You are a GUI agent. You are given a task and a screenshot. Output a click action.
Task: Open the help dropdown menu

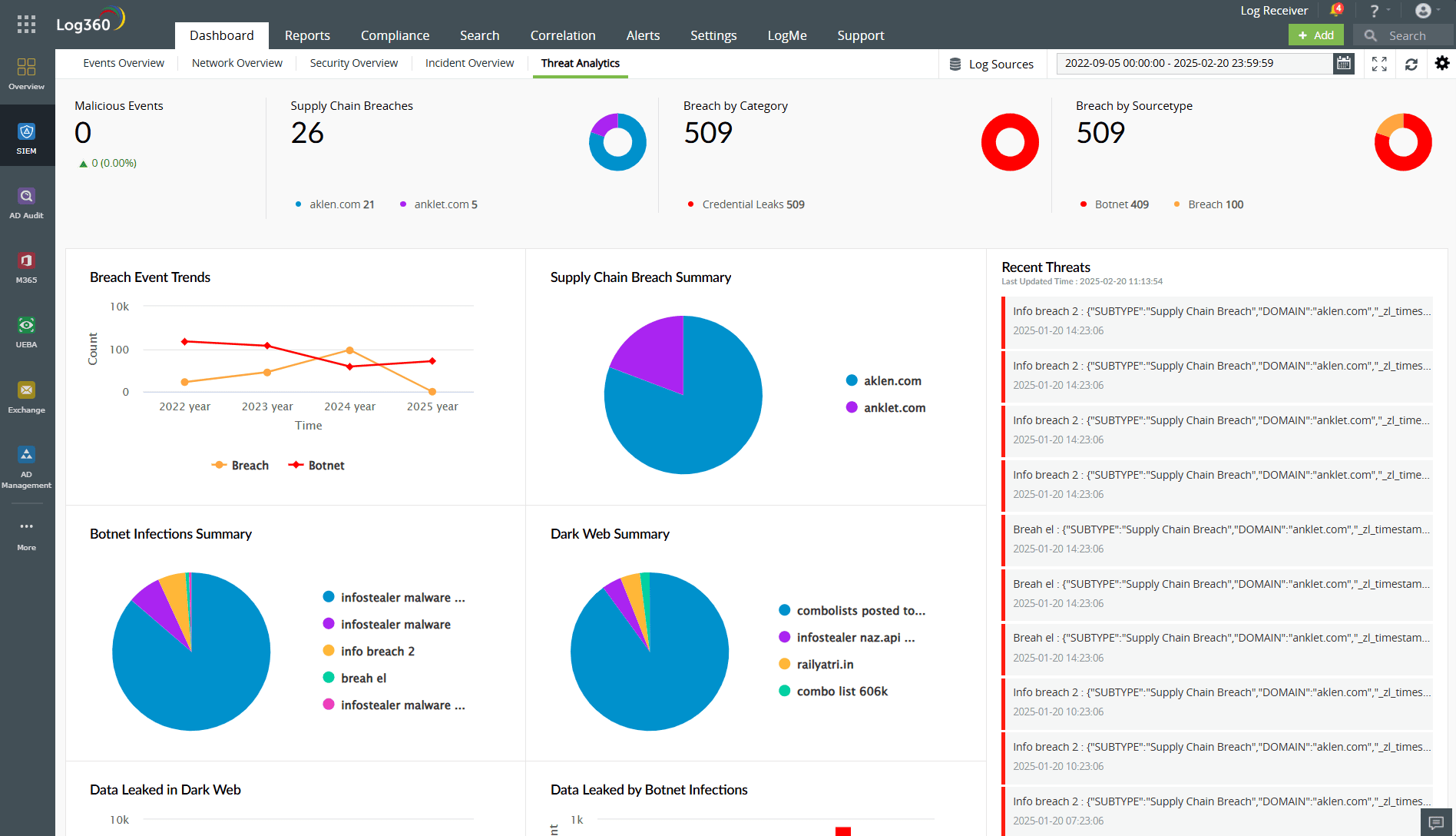coord(1377,10)
